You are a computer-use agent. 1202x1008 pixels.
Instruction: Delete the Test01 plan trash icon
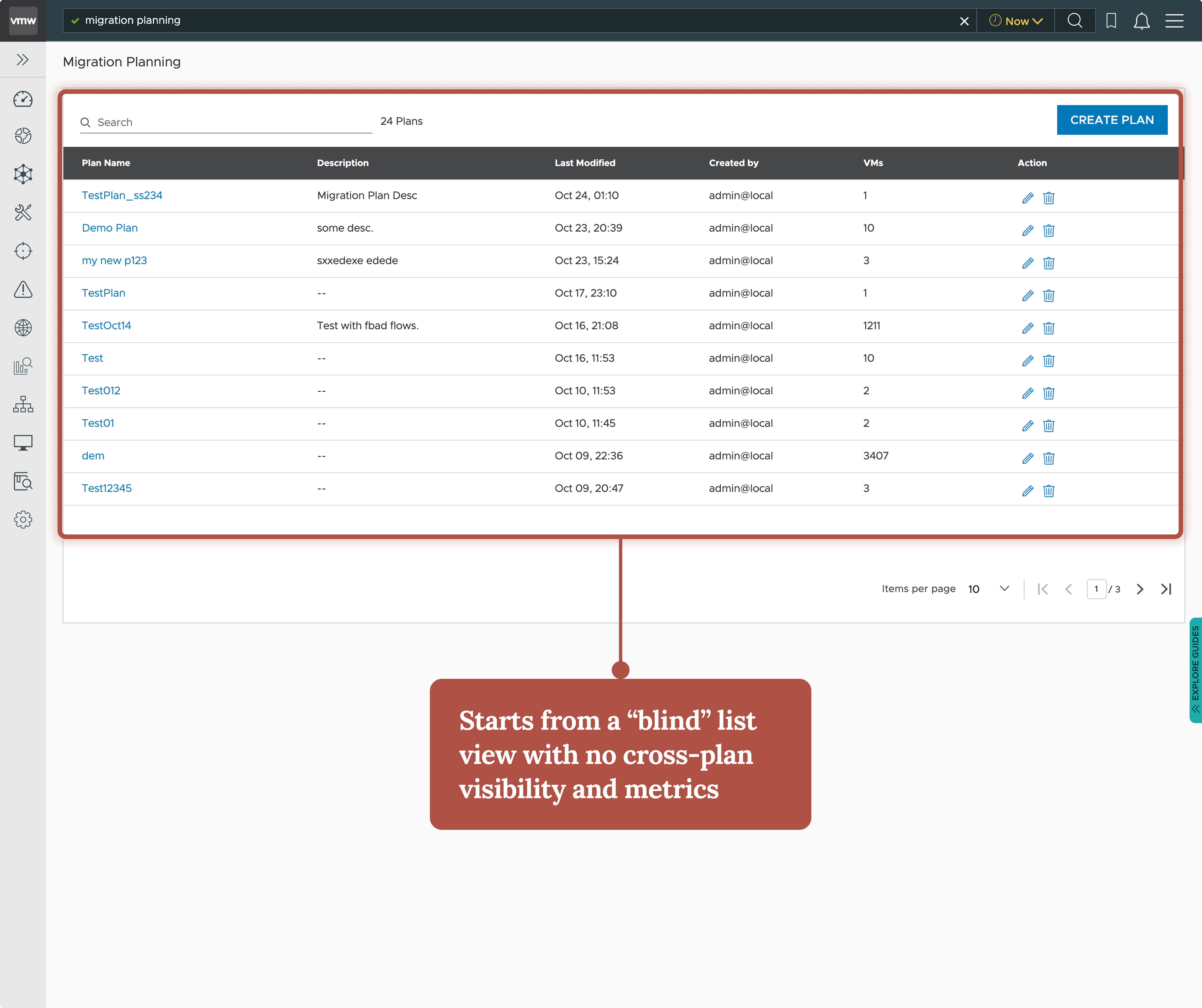tap(1049, 426)
